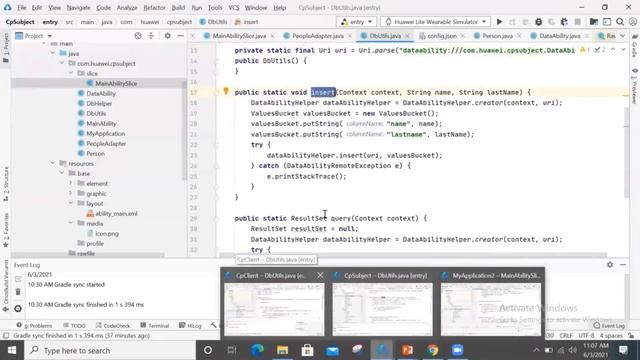Open the Problems tool window
The image size is (640, 360).
coord(34,326)
